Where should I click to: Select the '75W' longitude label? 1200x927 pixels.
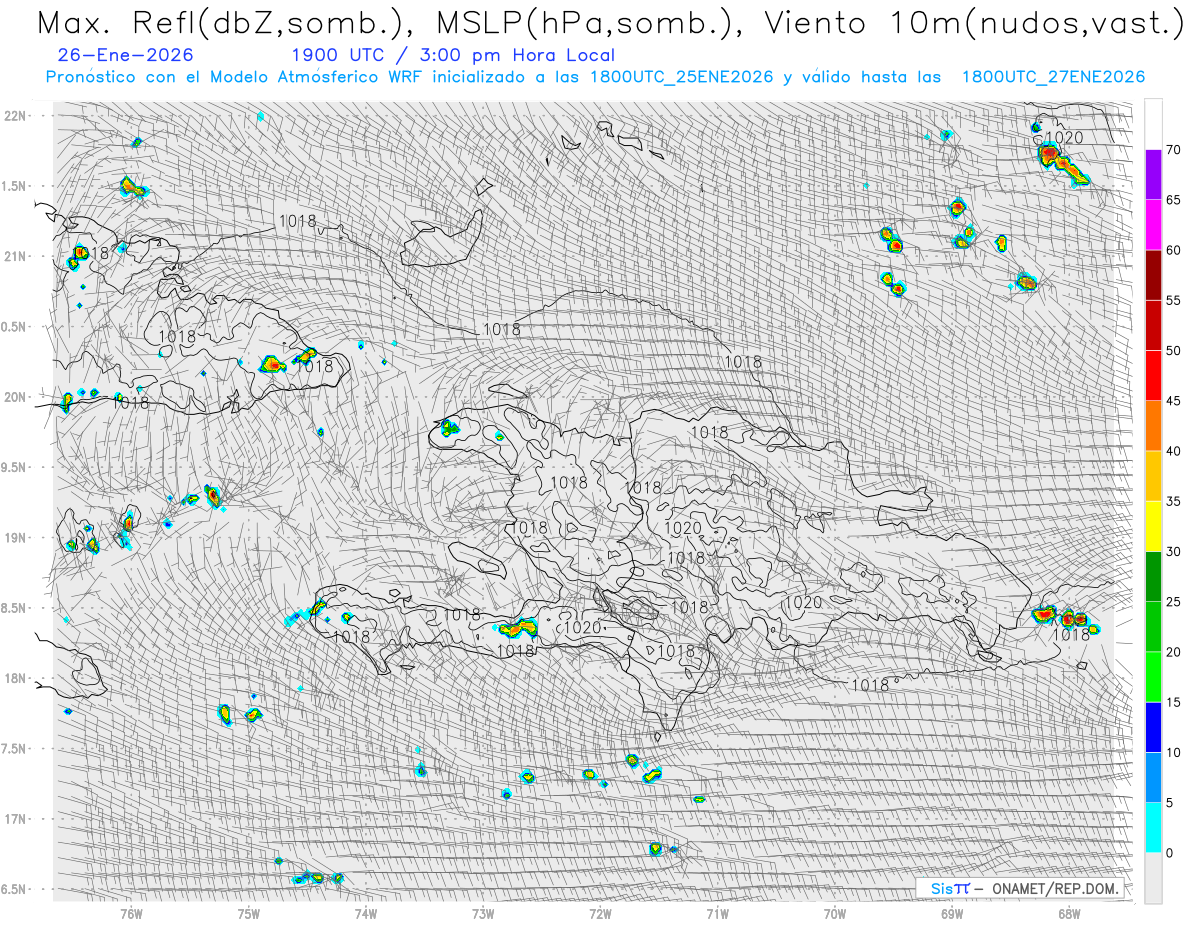click(249, 912)
